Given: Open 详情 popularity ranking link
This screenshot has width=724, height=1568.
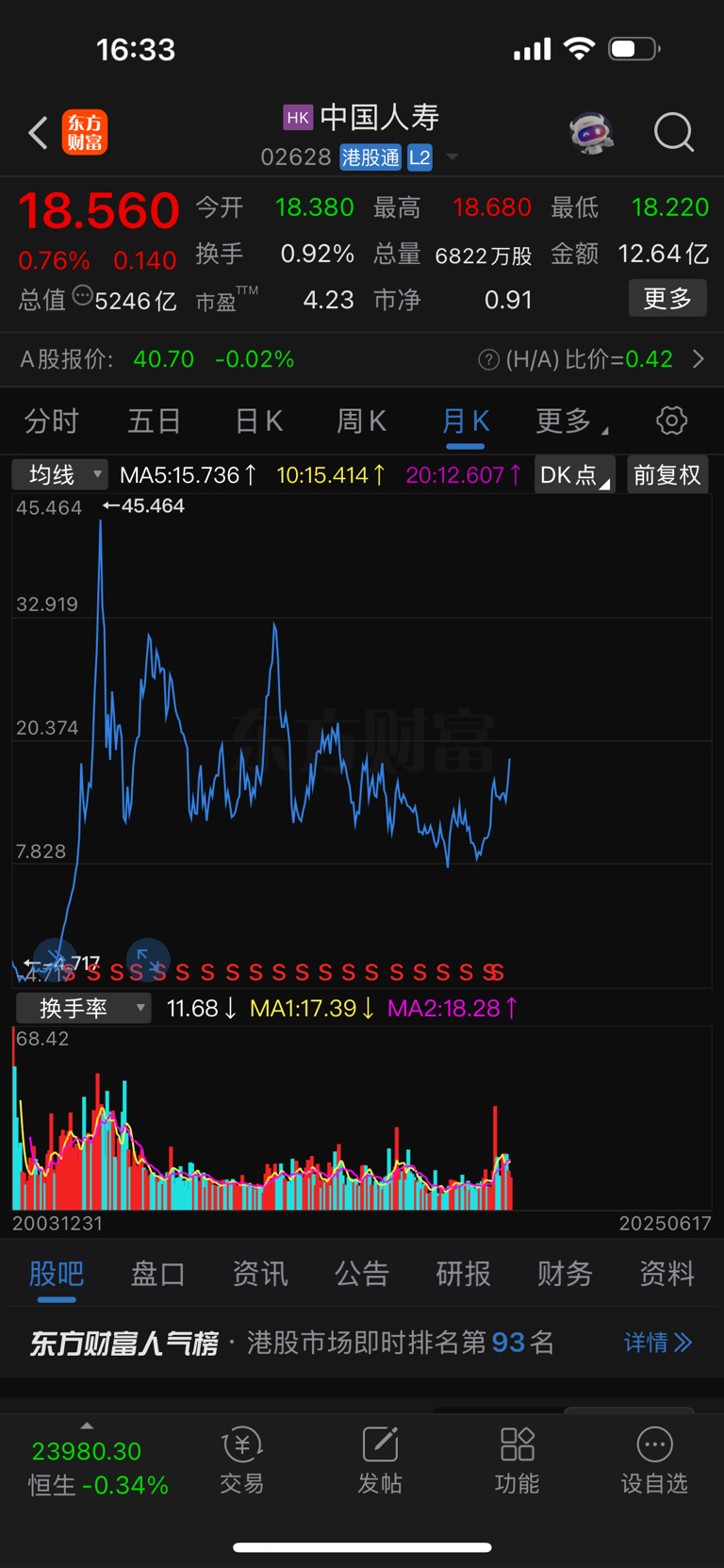Looking at the screenshot, I should (x=658, y=1342).
